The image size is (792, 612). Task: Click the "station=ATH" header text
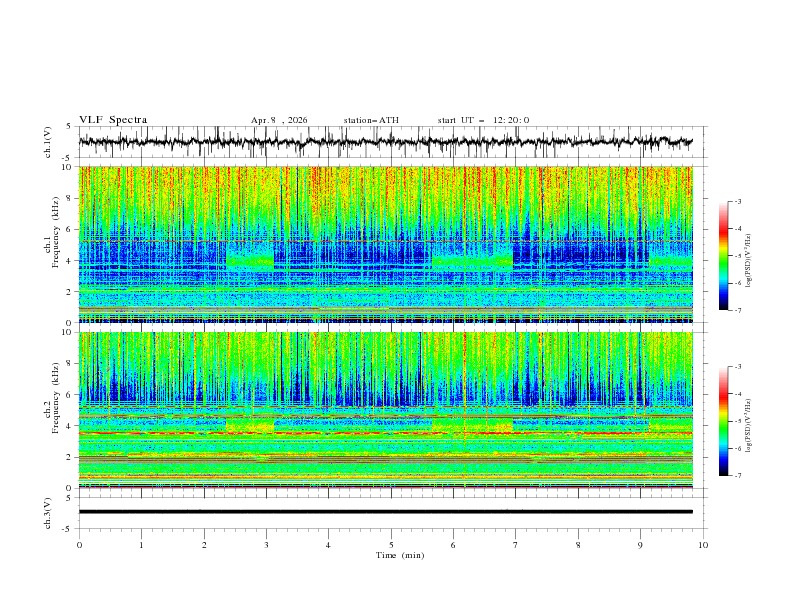pyautogui.click(x=371, y=120)
